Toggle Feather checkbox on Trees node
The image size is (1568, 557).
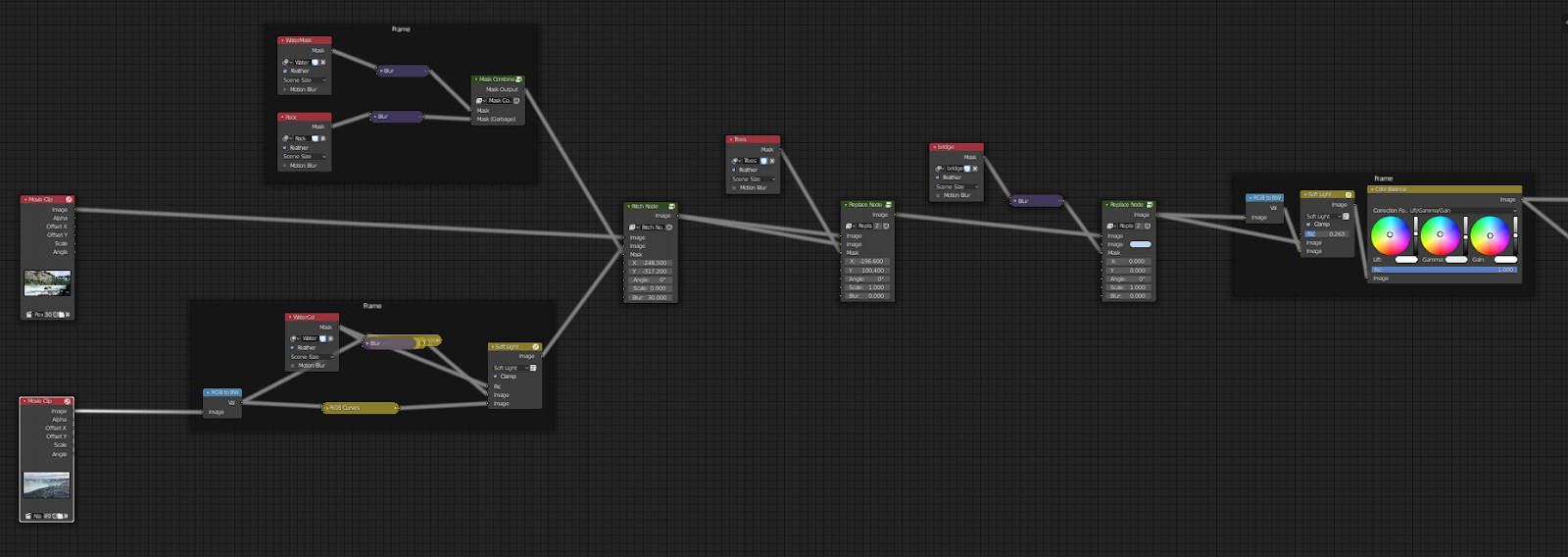735,170
